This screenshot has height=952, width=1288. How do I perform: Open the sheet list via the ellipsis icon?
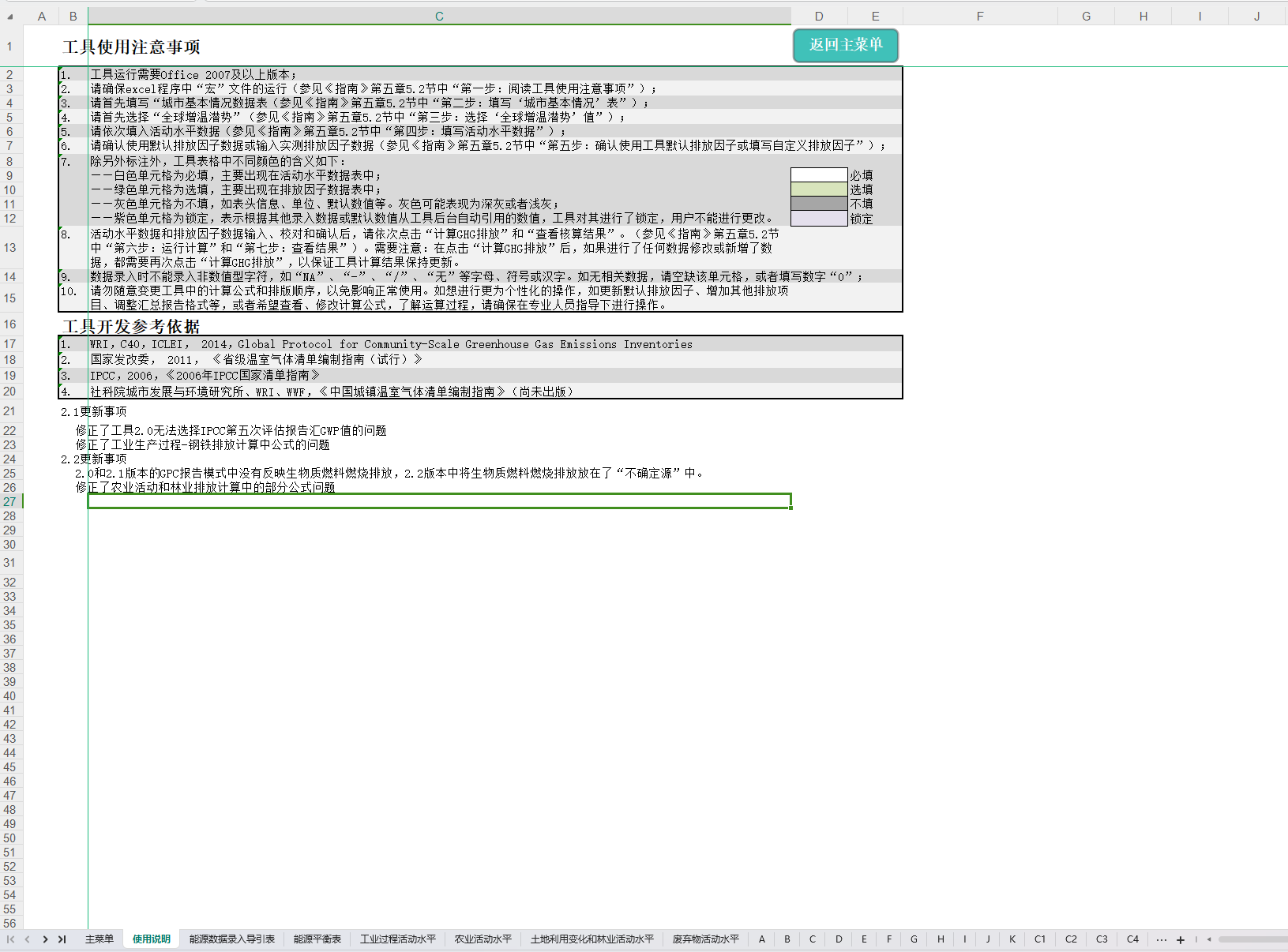click(x=1161, y=939)
